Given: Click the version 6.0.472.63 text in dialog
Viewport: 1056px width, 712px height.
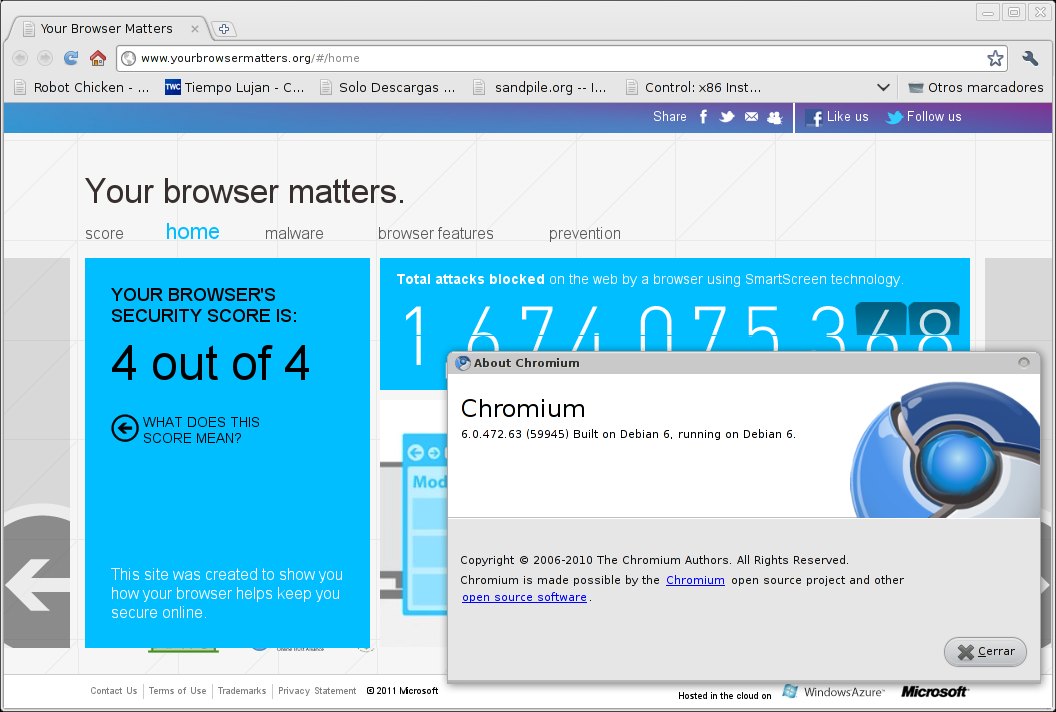Looking at the screenshot, I should click(x=628, y=434).
